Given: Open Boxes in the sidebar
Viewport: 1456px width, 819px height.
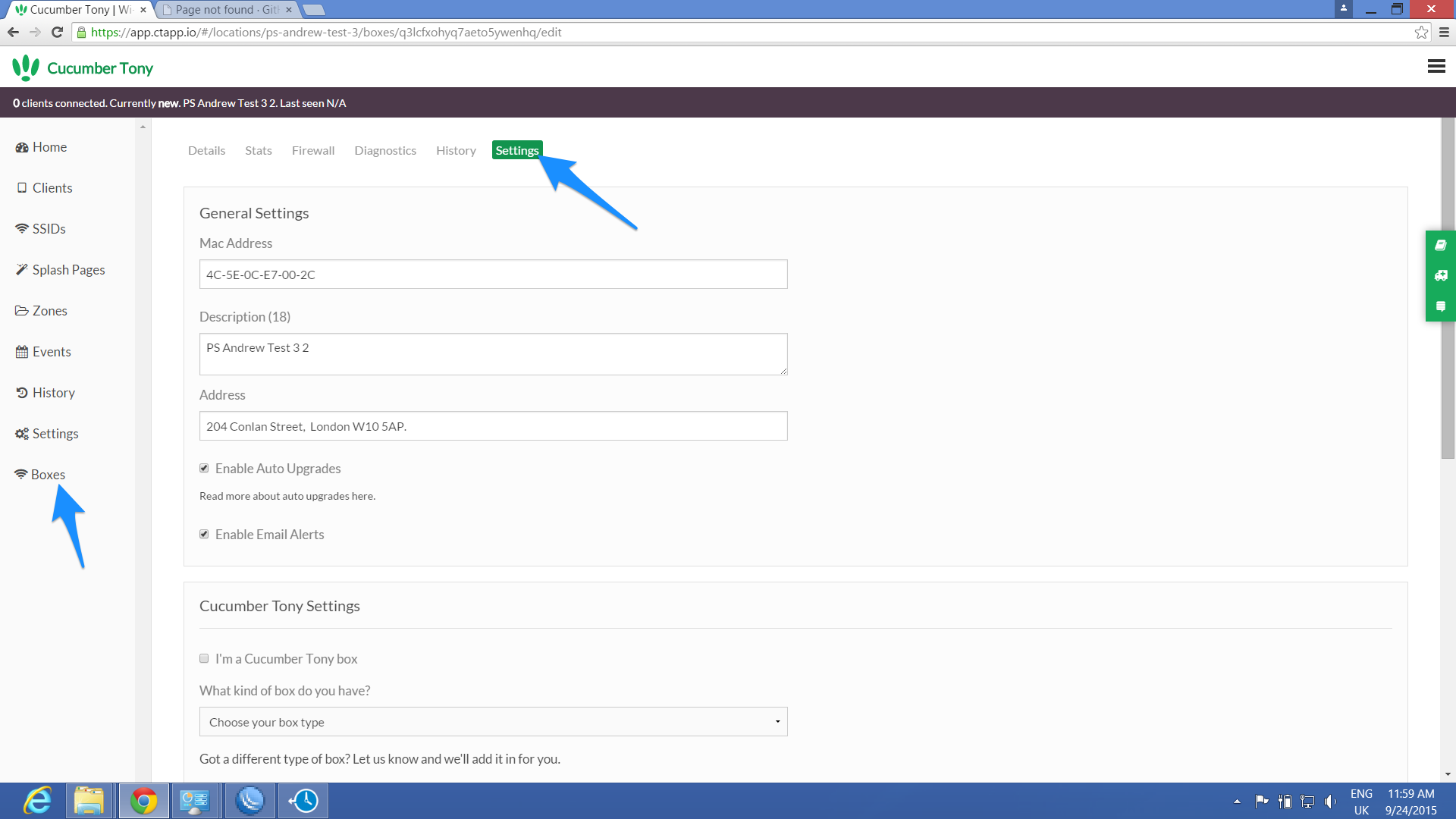Looking at the screenshot, I should 48,475.
